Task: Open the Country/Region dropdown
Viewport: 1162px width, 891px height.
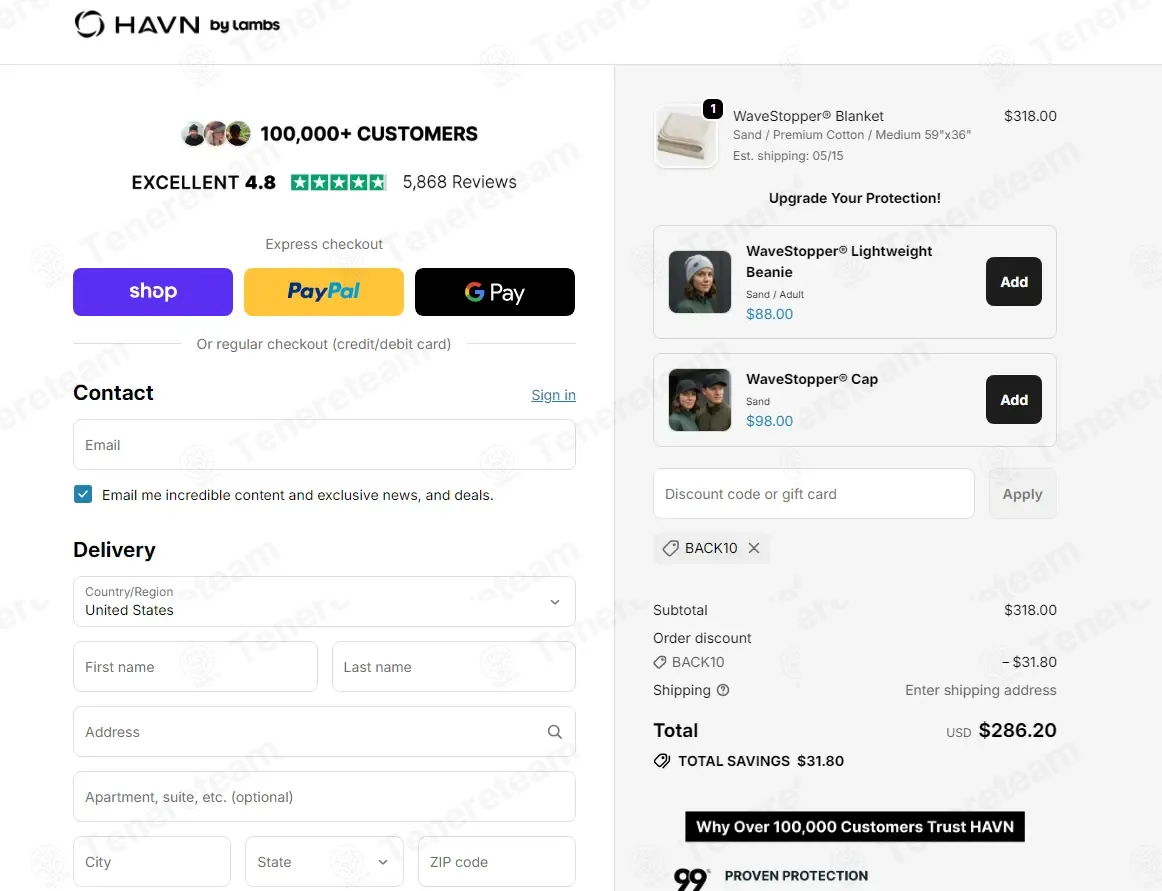Action: click(x=325, y=601)
